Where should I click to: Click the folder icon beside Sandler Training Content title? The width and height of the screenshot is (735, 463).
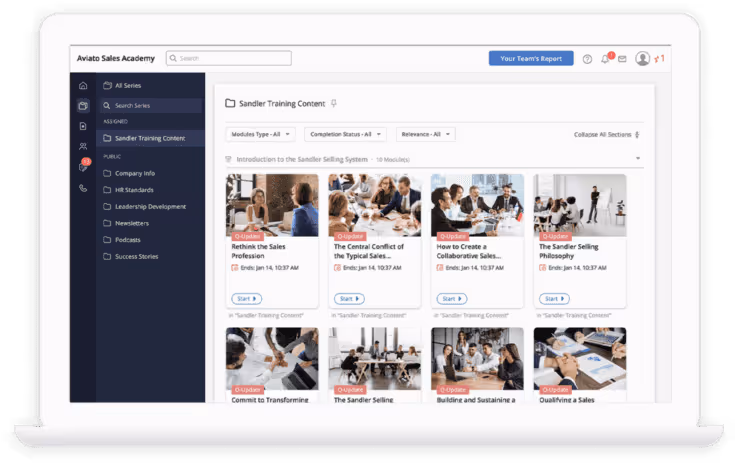pos(230,103)
